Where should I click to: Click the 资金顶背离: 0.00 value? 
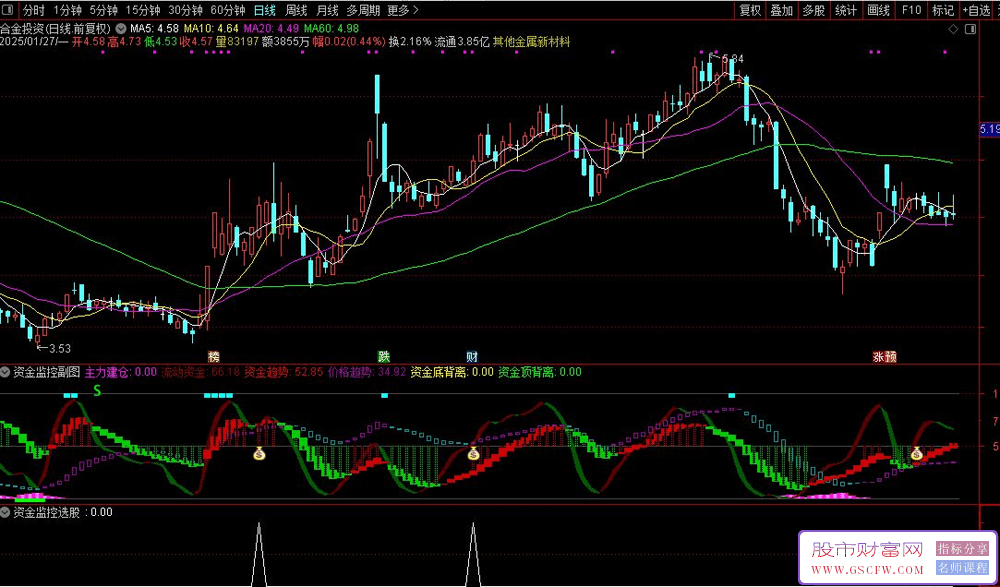point(540,371)
